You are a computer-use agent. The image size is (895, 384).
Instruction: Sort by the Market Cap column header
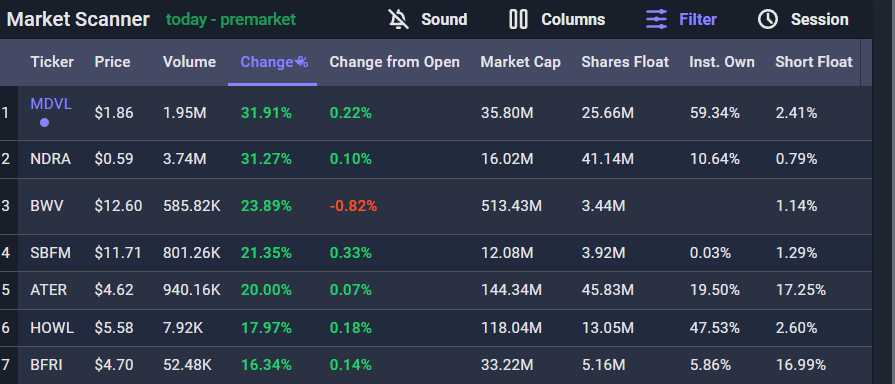coord(521,62)
